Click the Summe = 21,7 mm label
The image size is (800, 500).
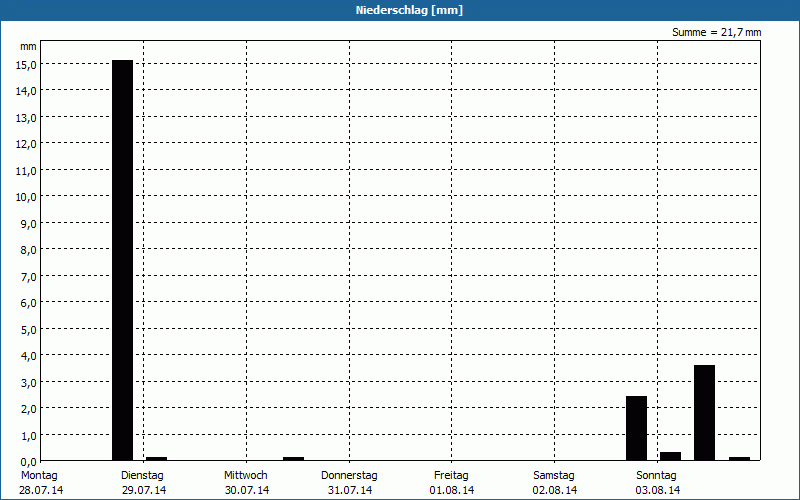click(716, 33)
